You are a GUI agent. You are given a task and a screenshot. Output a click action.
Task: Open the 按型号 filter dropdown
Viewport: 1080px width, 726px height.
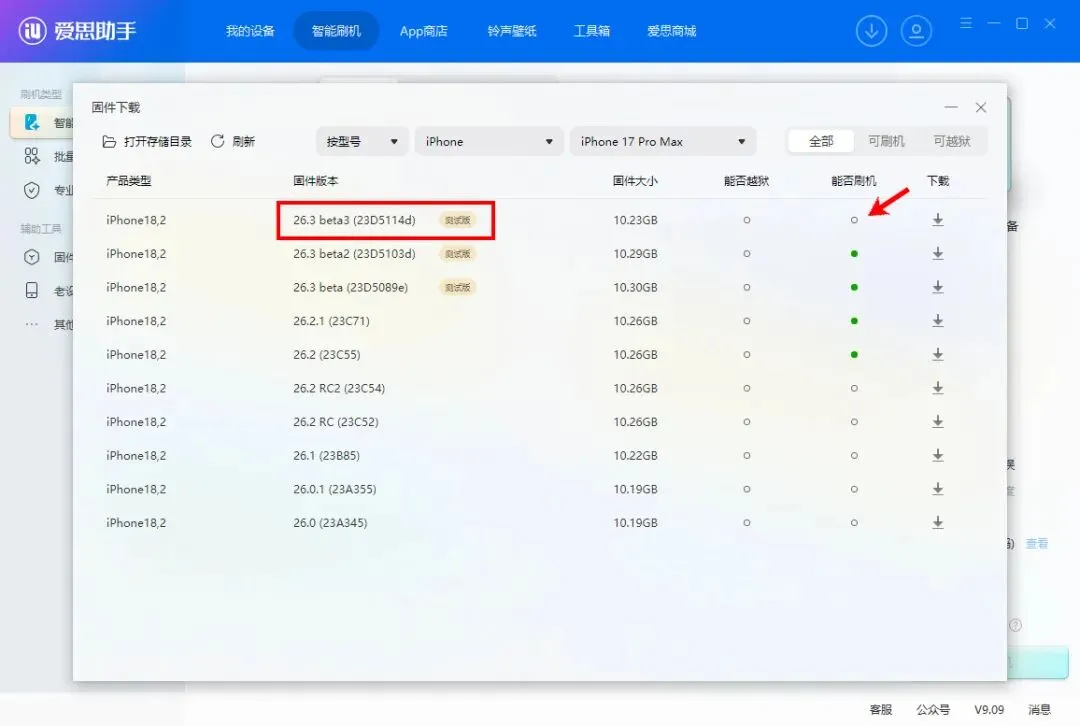[x=362, y=141]
